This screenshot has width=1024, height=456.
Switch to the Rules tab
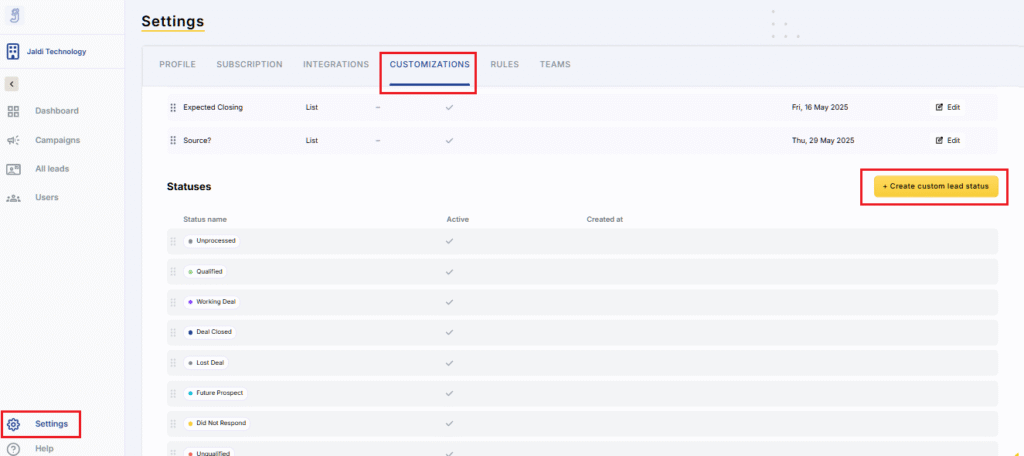click(x=504, y=64)
